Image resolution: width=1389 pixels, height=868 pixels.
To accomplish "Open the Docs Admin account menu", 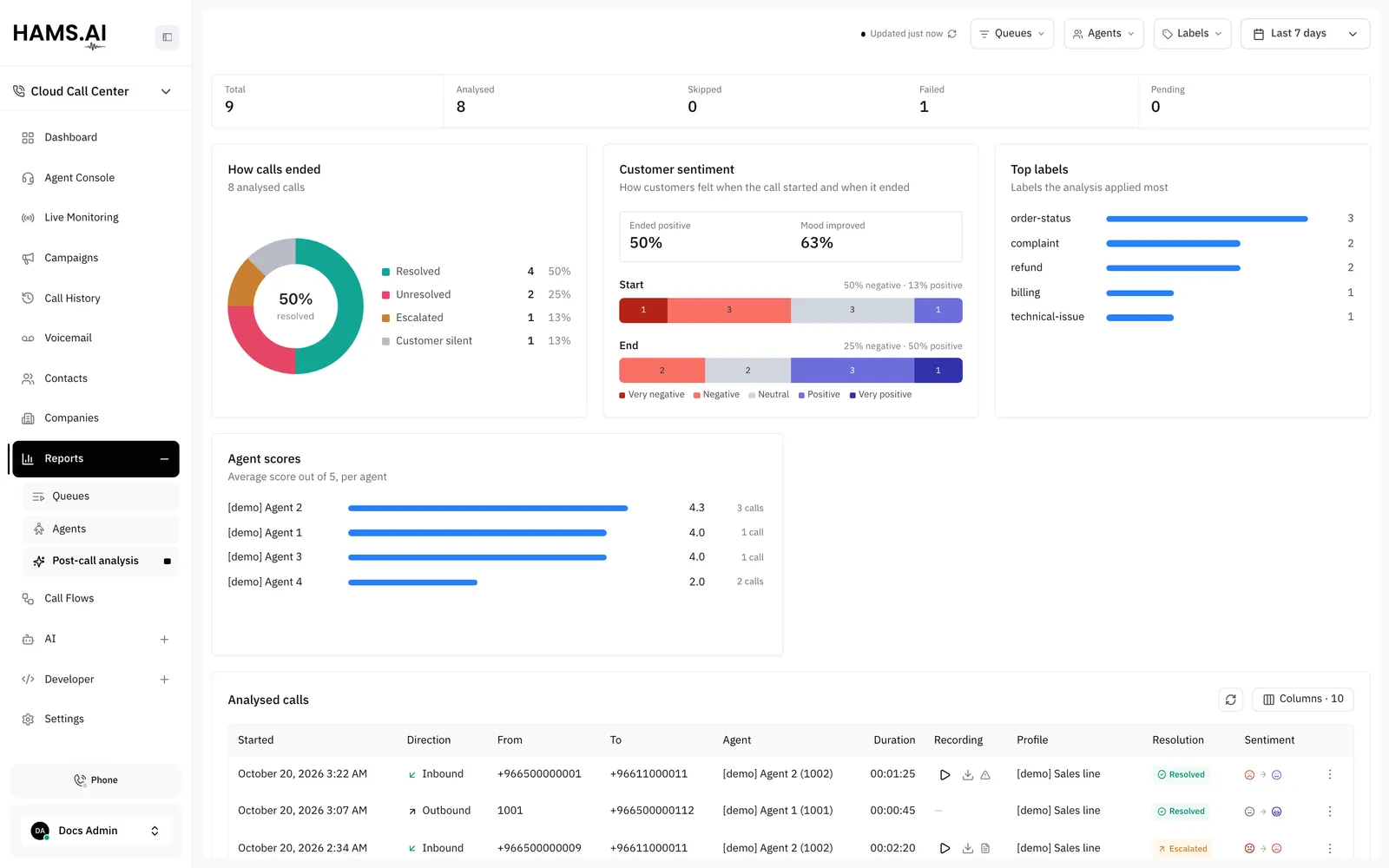I will coord(95,831).
